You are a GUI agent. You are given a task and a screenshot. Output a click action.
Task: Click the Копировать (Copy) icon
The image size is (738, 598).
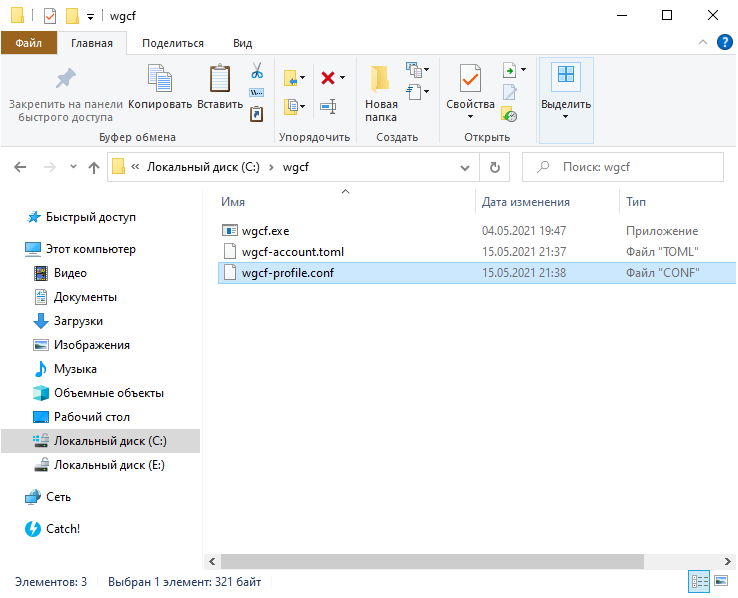point(160,78)
